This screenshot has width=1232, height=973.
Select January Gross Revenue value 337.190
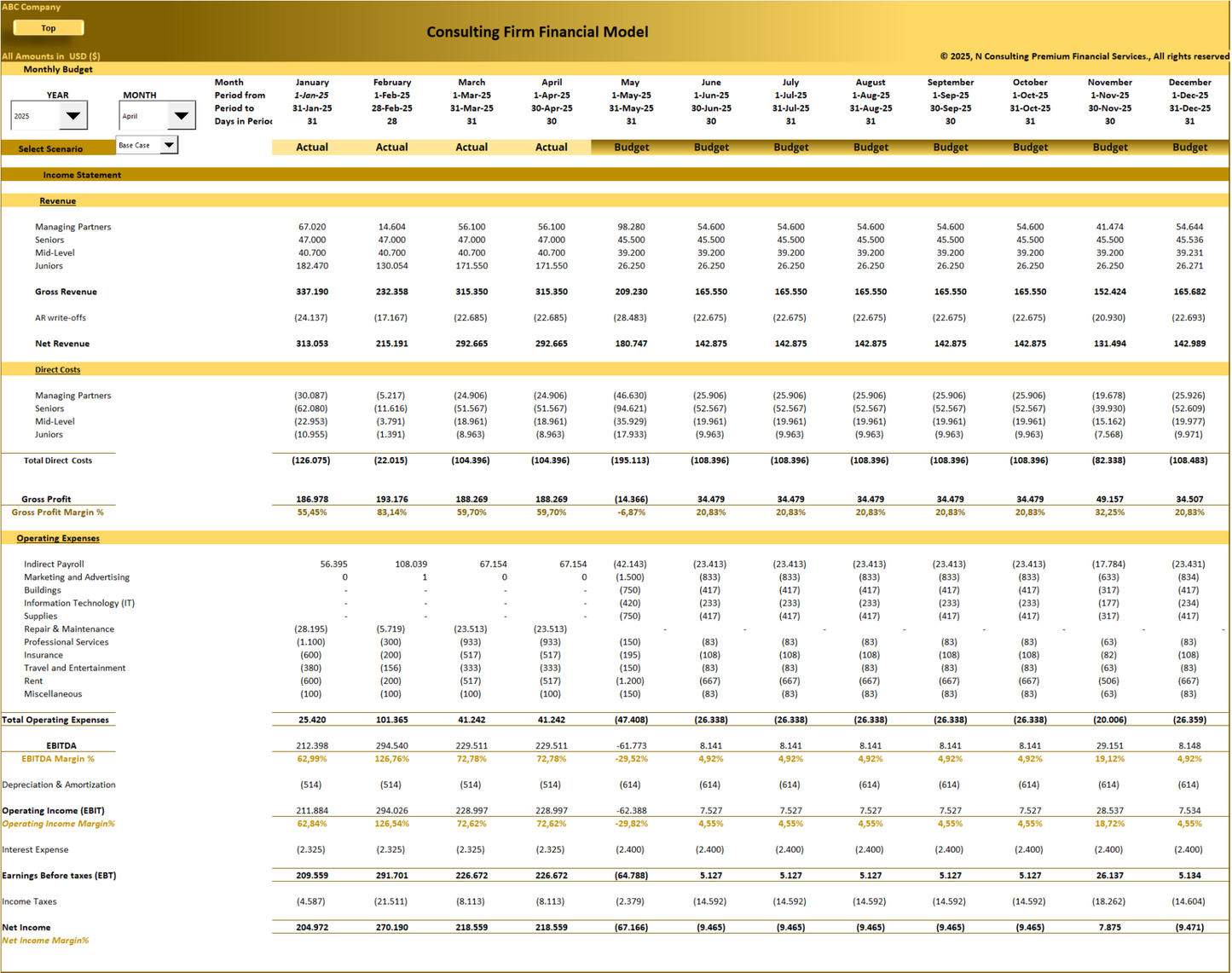click(312, 292)
